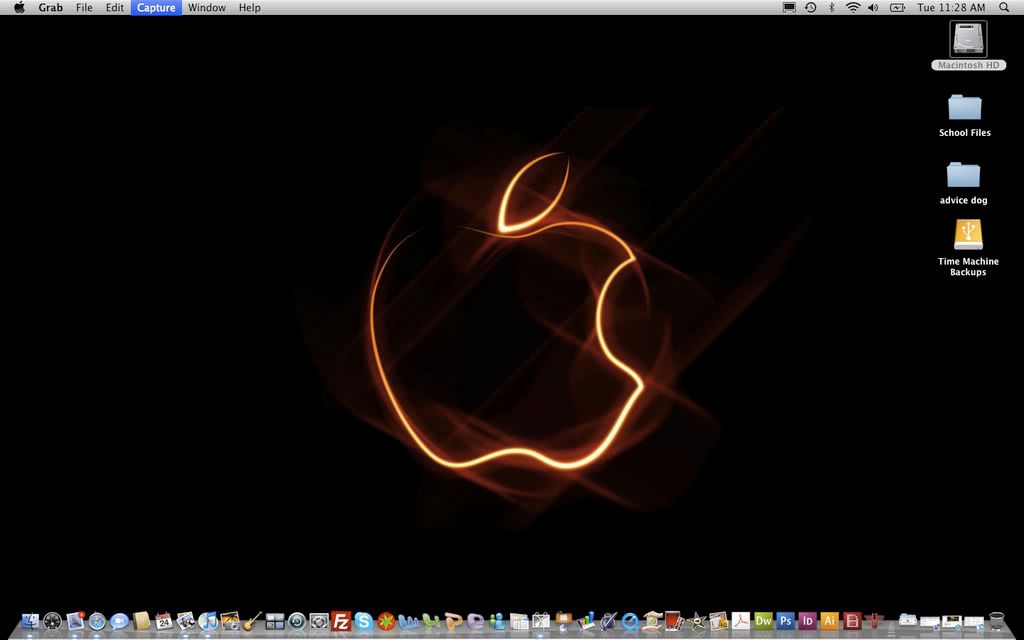1024x640 pixels.
Task: Open Time Machine status menu in menu bar
Action: click(810, 7)
